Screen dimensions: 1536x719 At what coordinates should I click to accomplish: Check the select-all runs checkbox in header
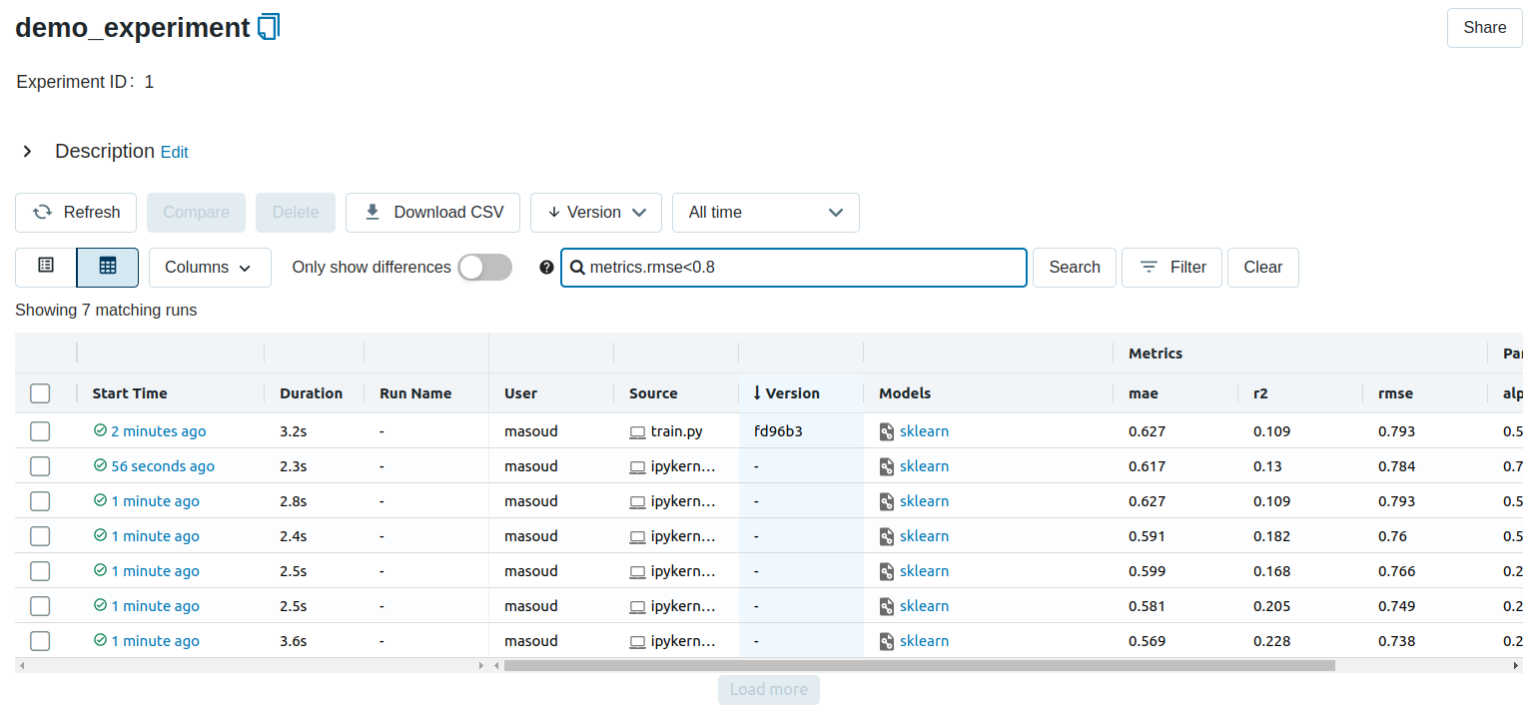point(40,393)
